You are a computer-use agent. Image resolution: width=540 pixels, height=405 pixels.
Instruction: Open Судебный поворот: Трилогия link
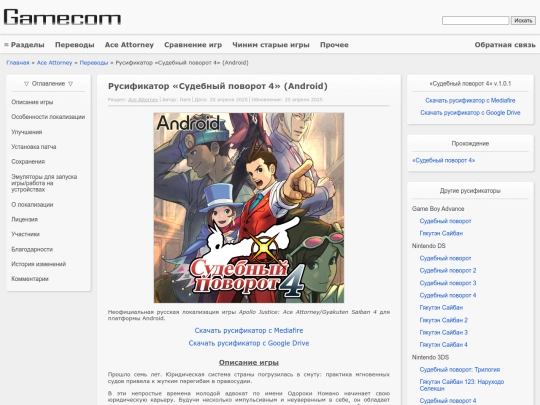pos(460,370)
